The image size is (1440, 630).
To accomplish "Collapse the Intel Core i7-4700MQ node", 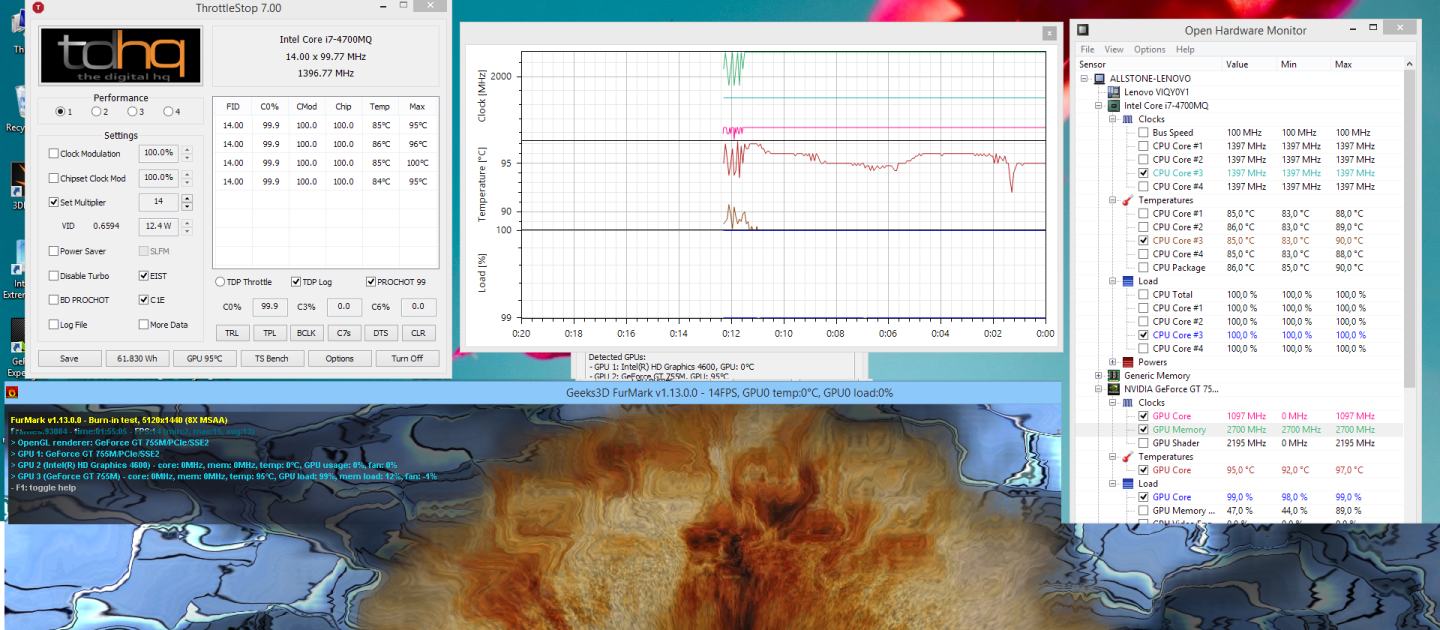I will click(x=1100, y=105).
